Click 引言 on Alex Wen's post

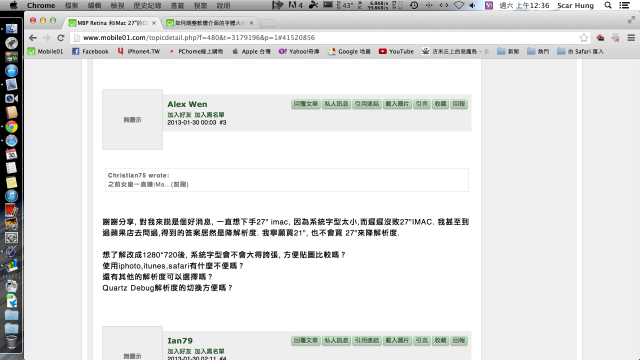422,104
